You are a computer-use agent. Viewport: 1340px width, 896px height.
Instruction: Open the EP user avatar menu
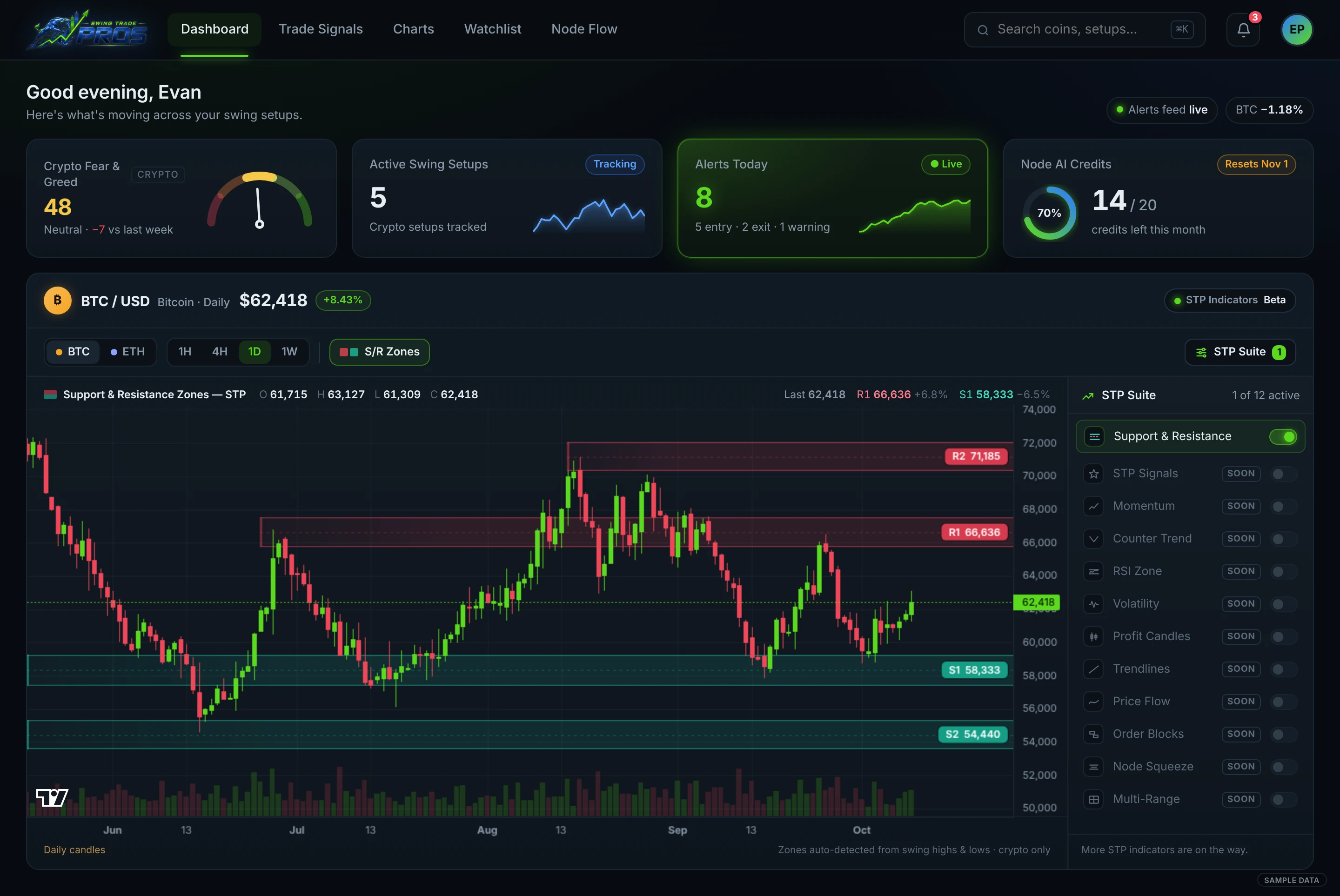pyautogui.click(x=1297, y=30)
